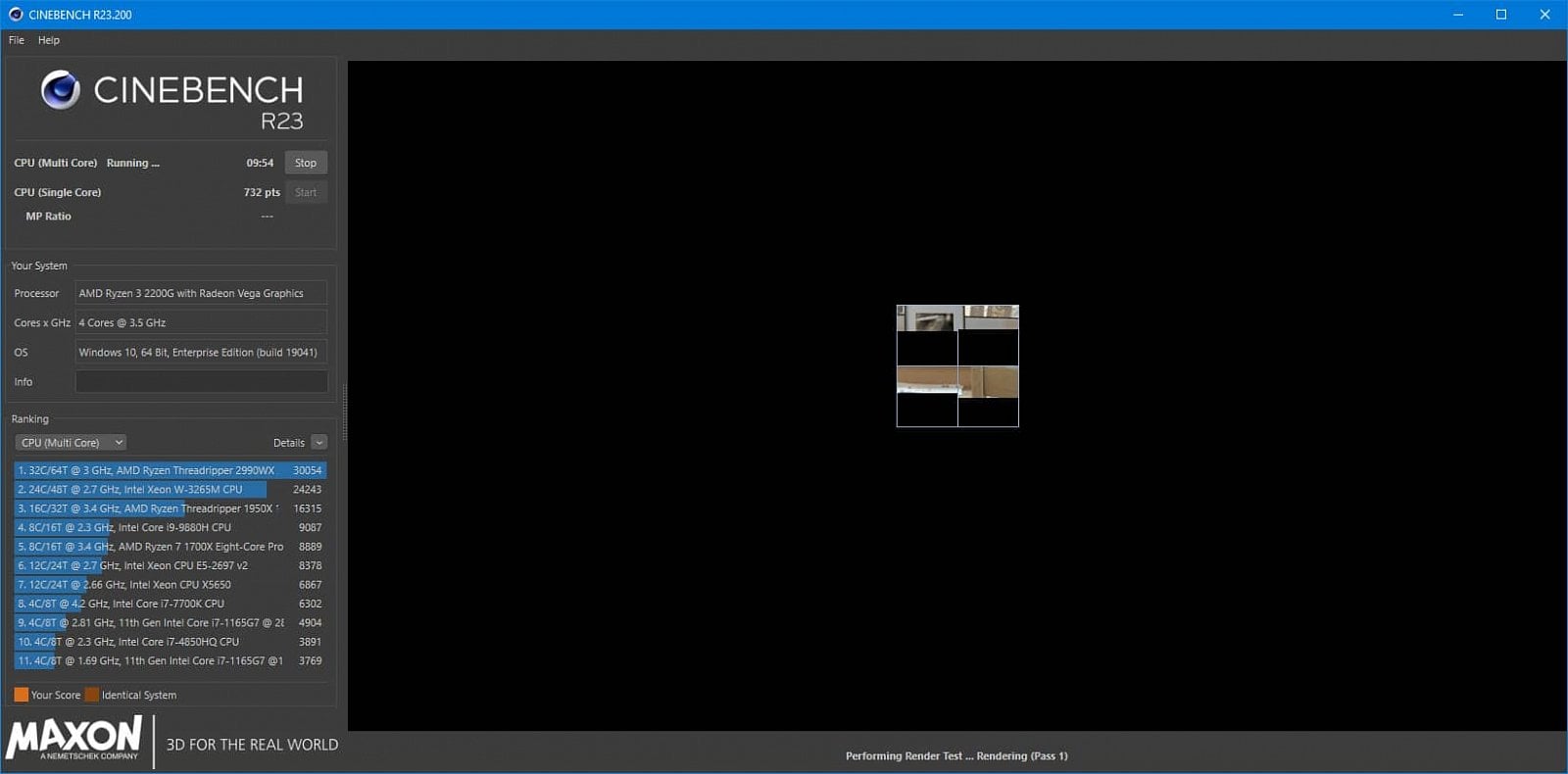The width and height of the screenshot is (1568, 774).
Task: Select ranking row Intel Core i7-4850HQ CPU
Action: (170, 642)
